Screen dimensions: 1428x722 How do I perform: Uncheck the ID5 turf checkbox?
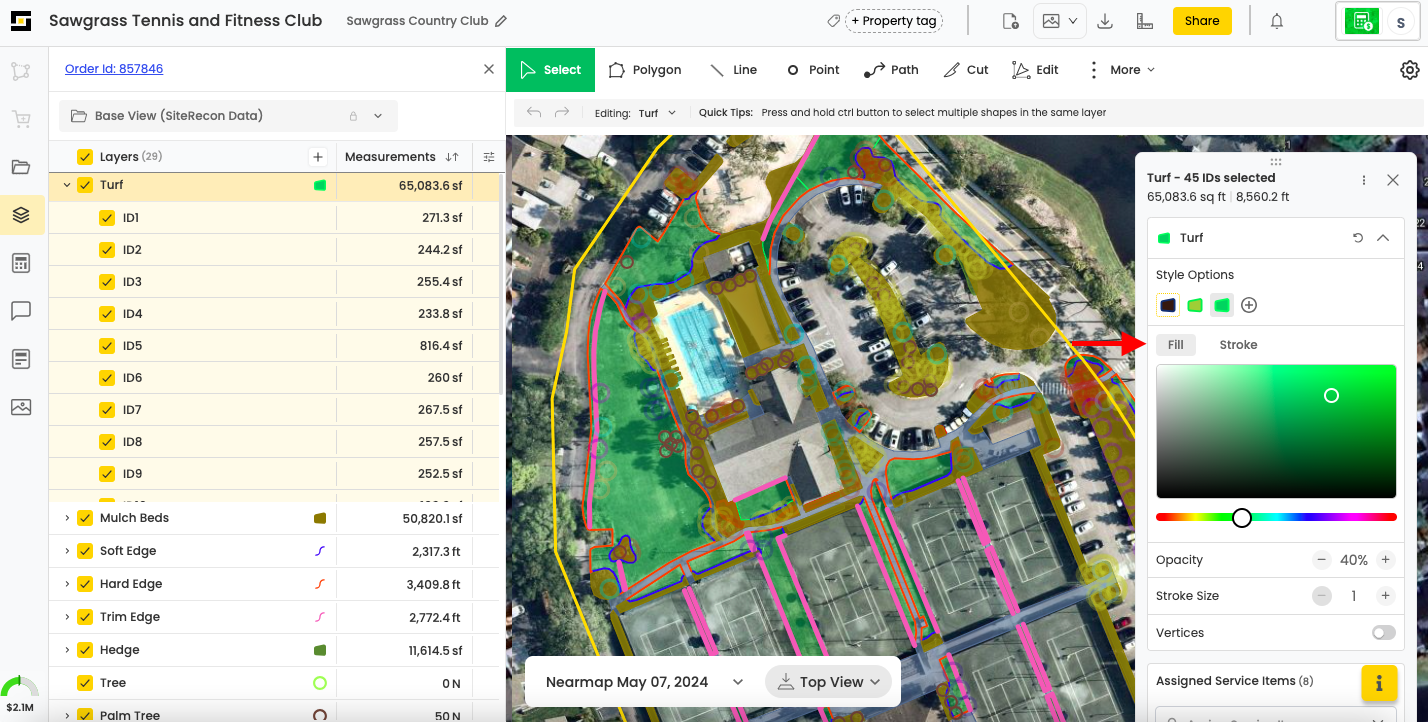(x=107, y=346)
